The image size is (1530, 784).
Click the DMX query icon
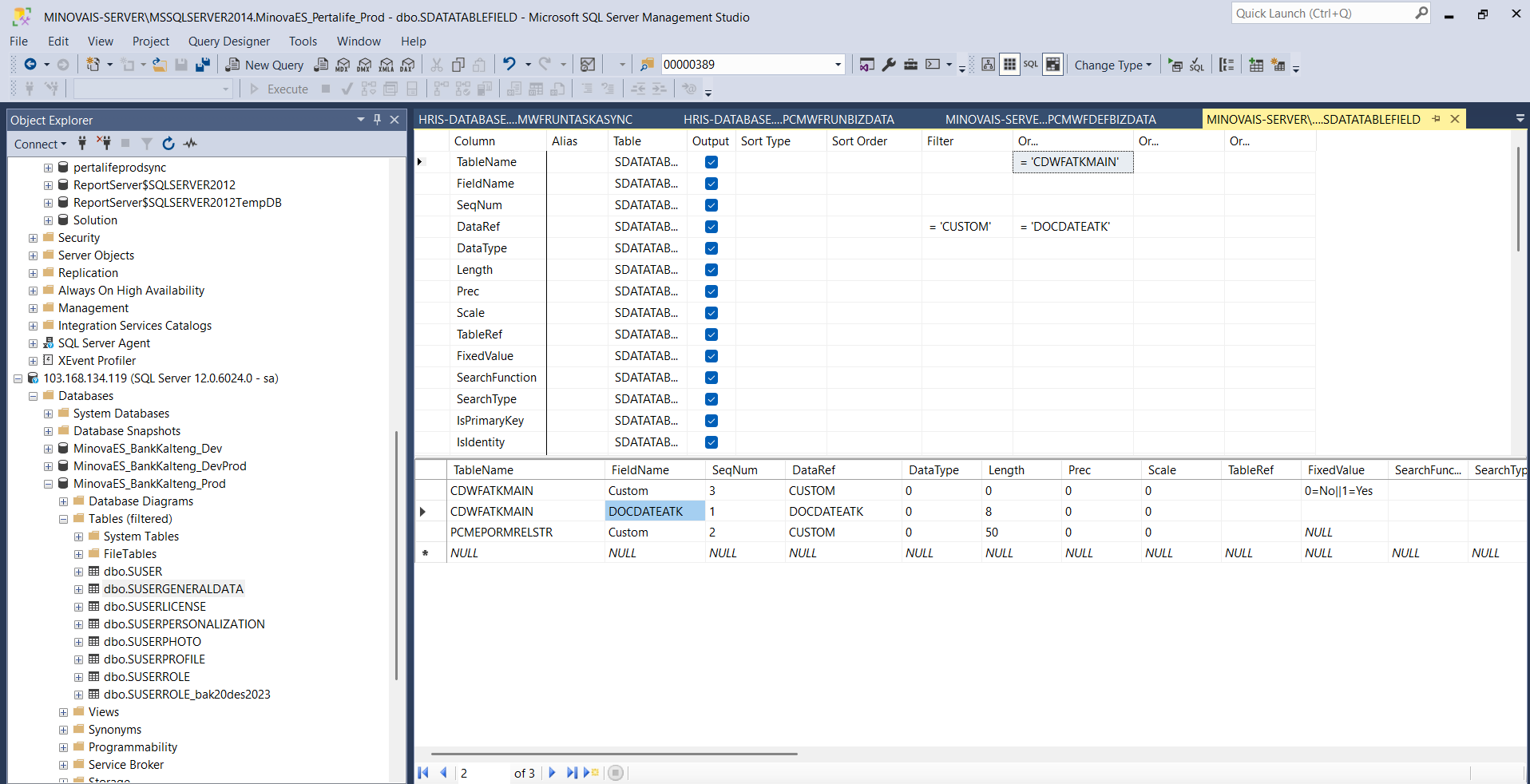click(365, 65)
